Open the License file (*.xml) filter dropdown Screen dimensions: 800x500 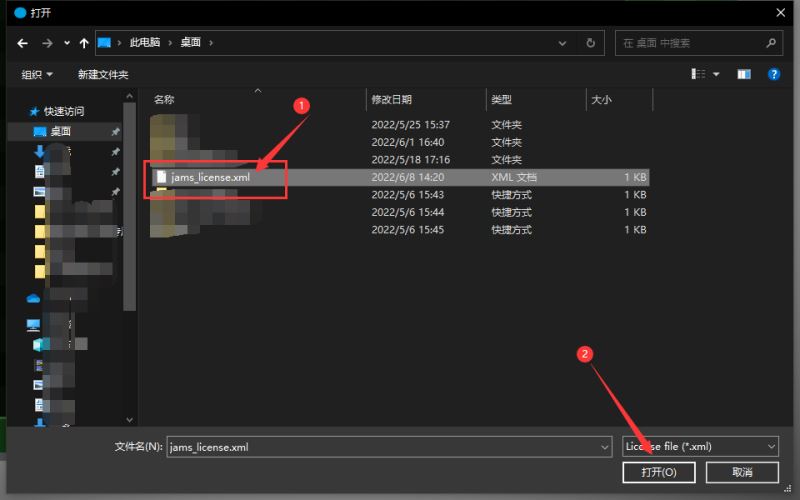(x=700, y=446)
